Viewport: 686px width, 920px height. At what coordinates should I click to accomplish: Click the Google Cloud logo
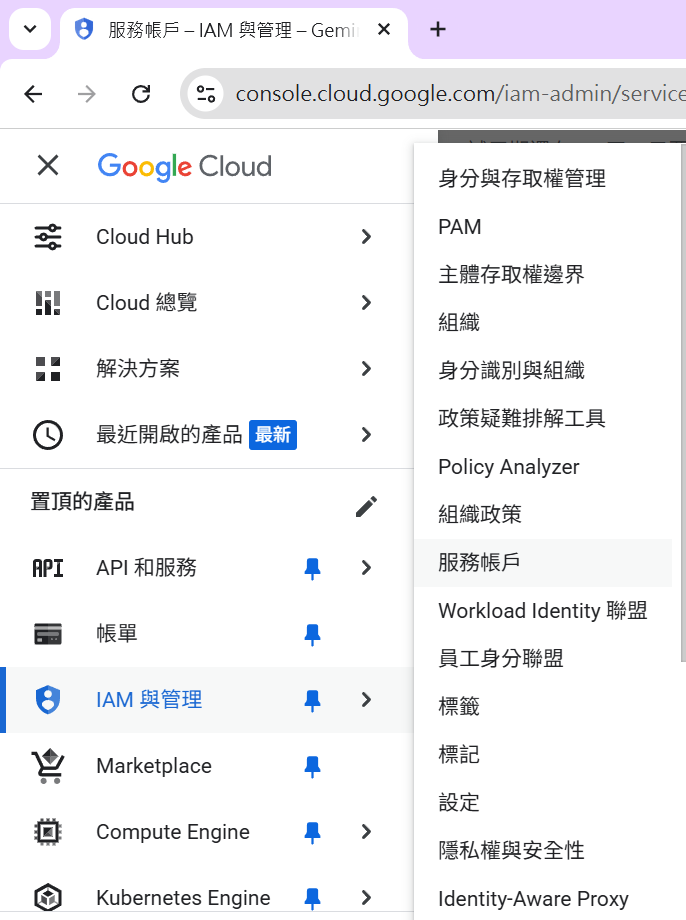[x=184, y=167]
